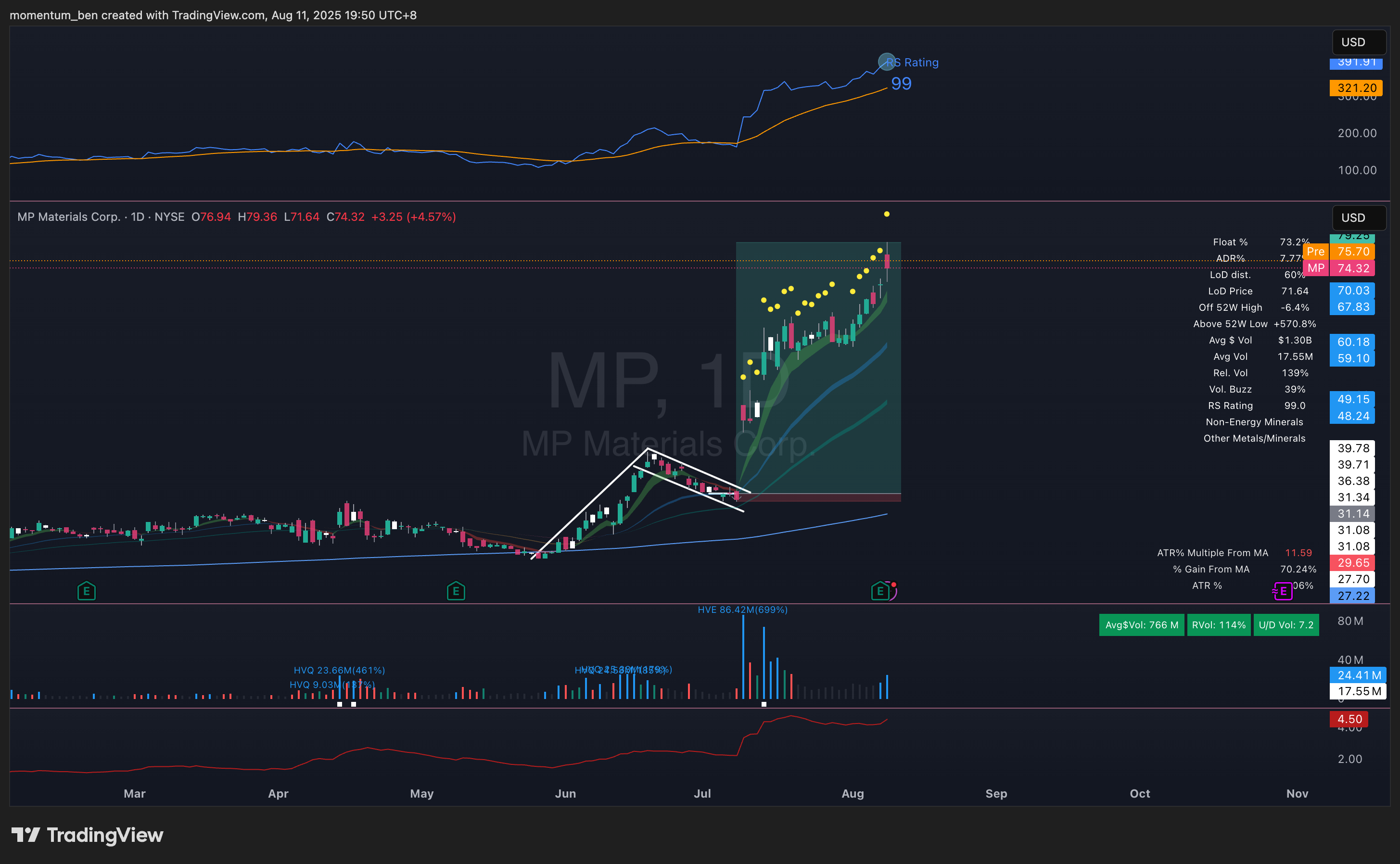The image size is (1400, 864).
Task: Open the USD selector in the RS Rating pane
Action: (1359, 42)
